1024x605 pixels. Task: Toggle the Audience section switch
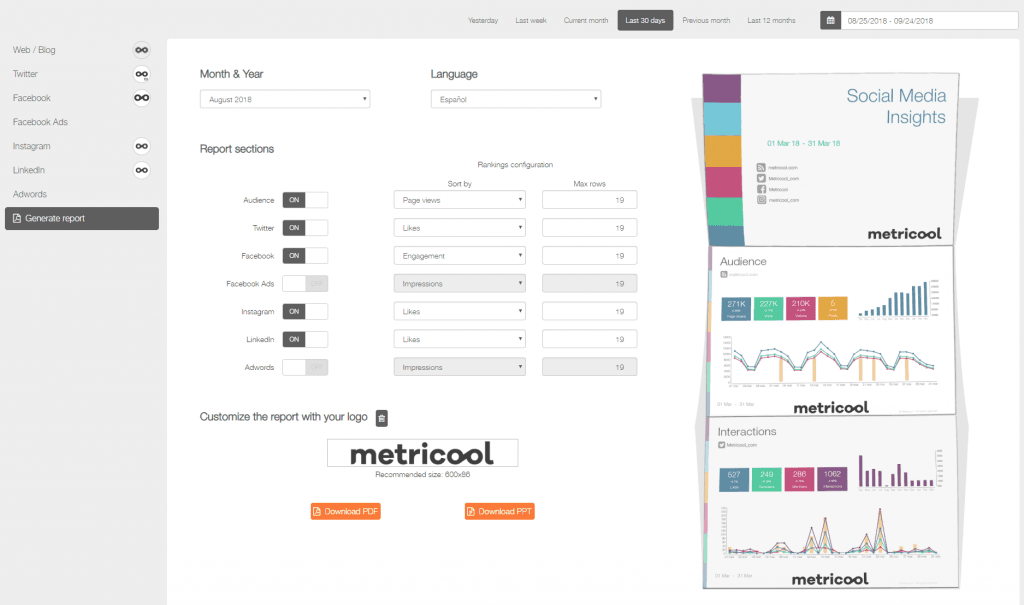pos(305,200)
